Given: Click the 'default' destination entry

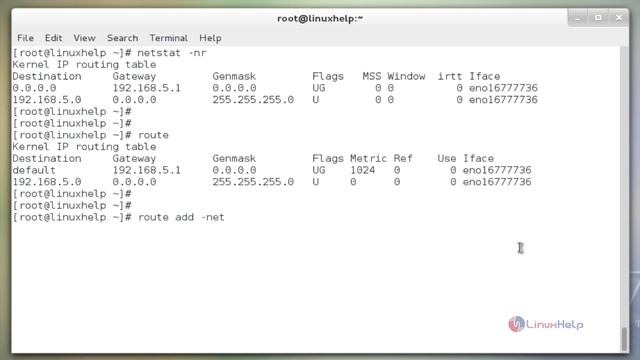Looking at the screenshot, I should [x=34, y=170].
